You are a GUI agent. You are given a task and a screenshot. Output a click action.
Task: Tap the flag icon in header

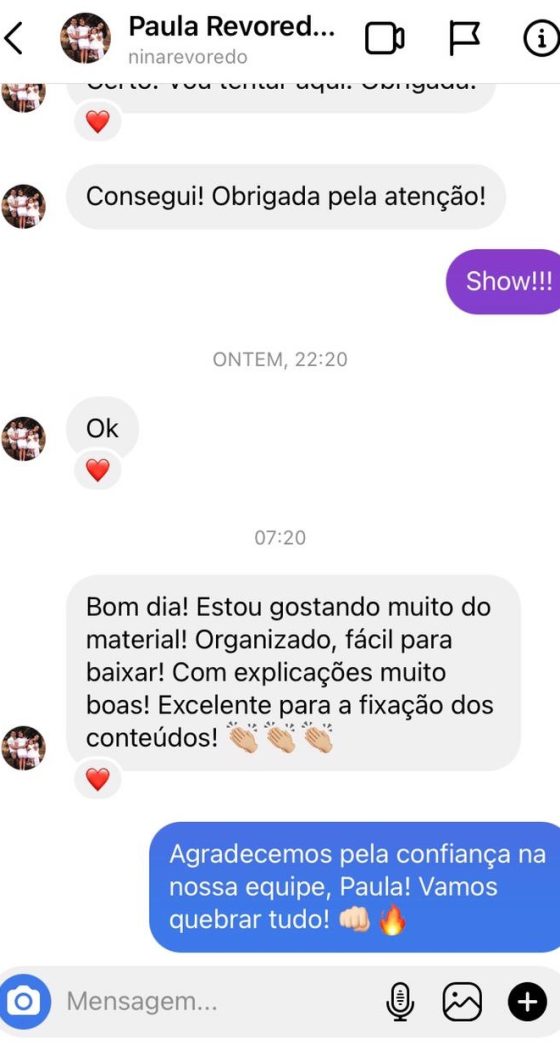coord(464,39)
